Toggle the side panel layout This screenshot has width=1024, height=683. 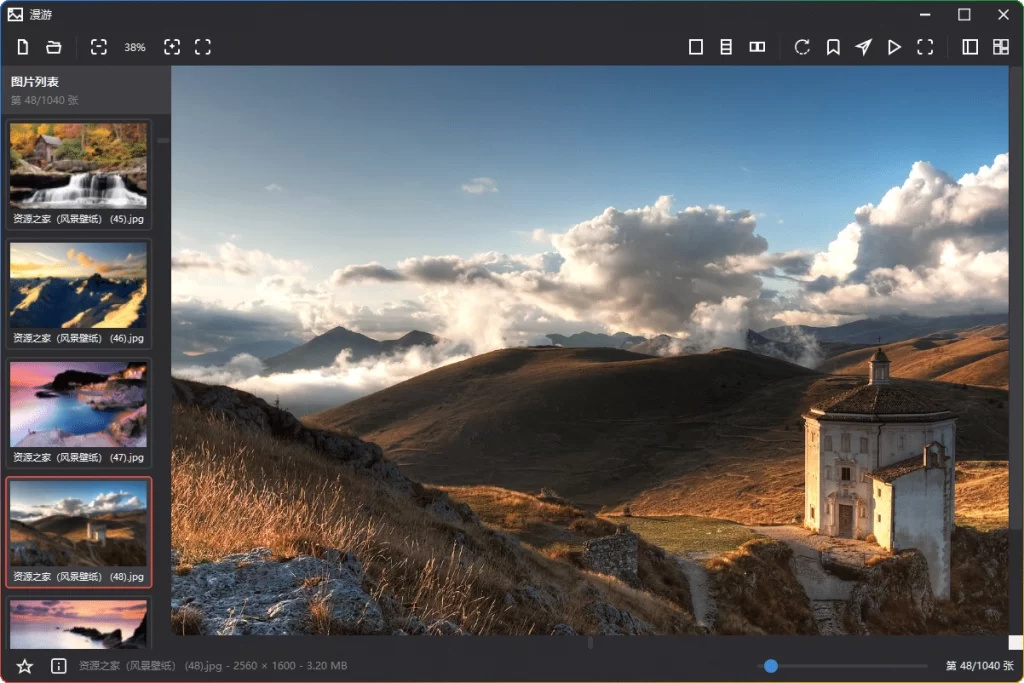[x=969, y=46]
